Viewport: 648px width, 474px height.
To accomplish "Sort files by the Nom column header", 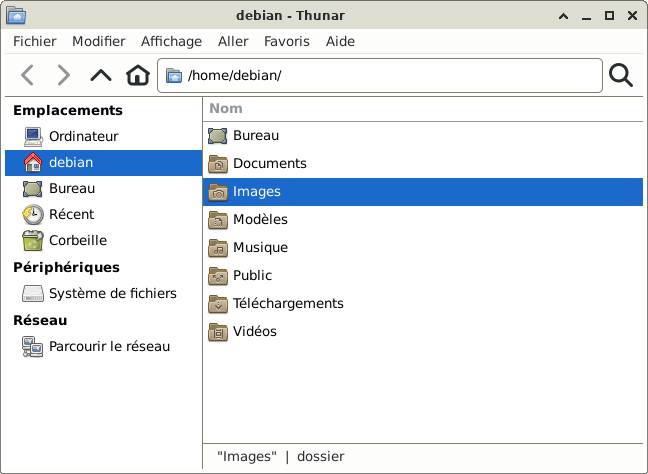I will click(423, 109).
